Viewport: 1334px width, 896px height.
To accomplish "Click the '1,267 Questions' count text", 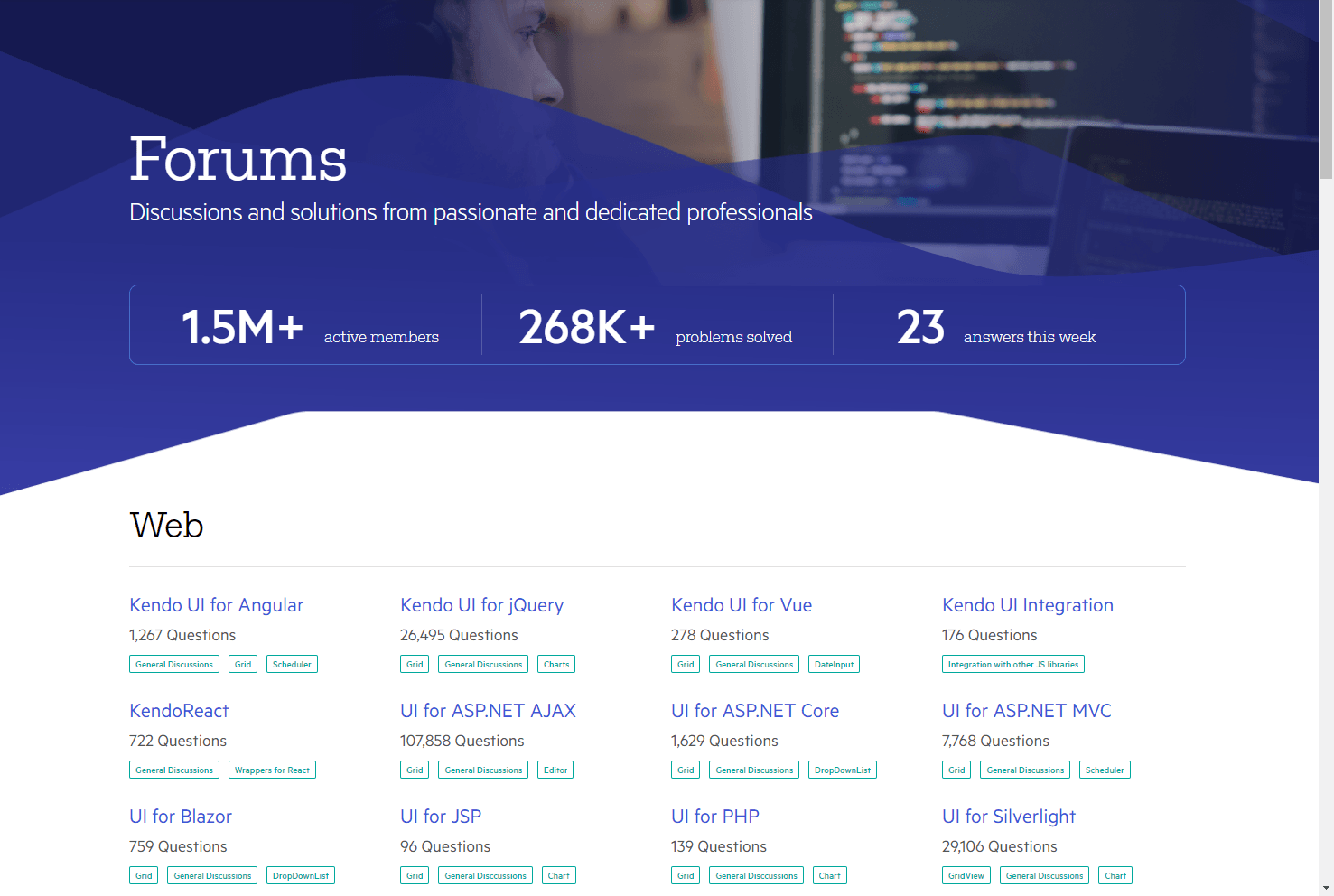I will point(182,635).
